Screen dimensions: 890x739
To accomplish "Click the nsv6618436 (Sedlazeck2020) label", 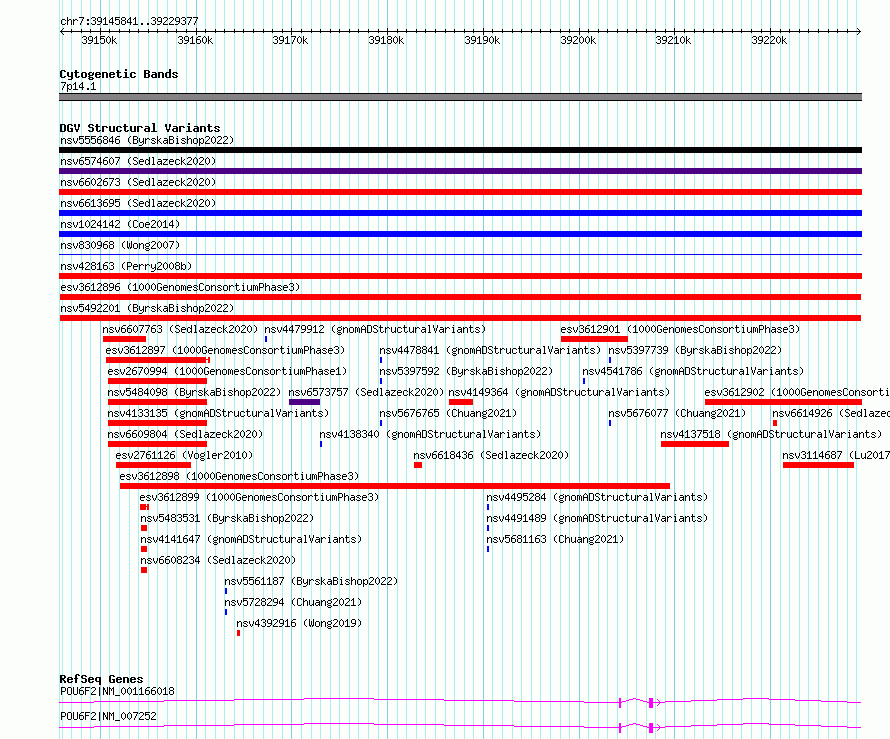I will click(491, 455).
